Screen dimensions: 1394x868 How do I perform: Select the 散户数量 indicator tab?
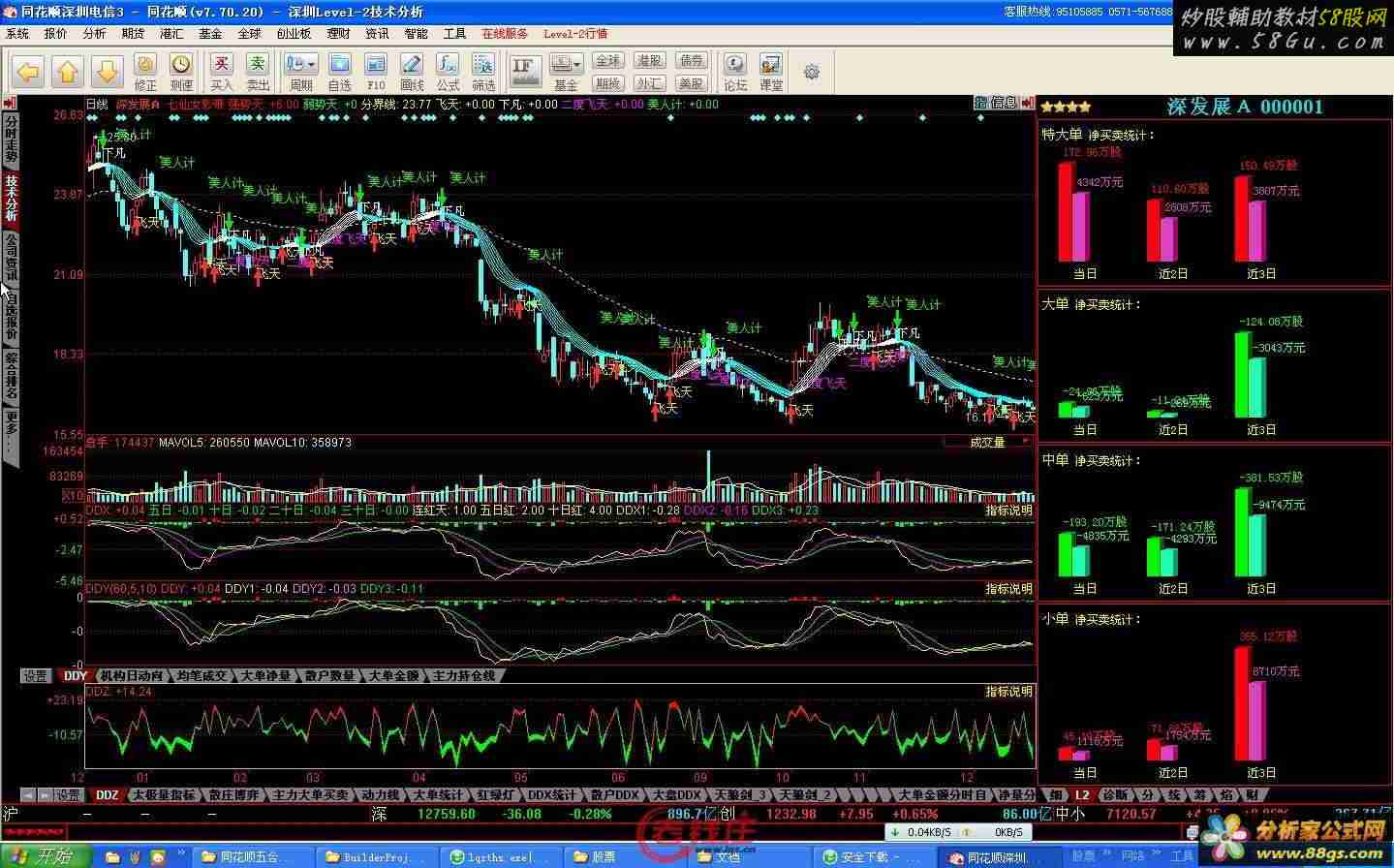329,675
